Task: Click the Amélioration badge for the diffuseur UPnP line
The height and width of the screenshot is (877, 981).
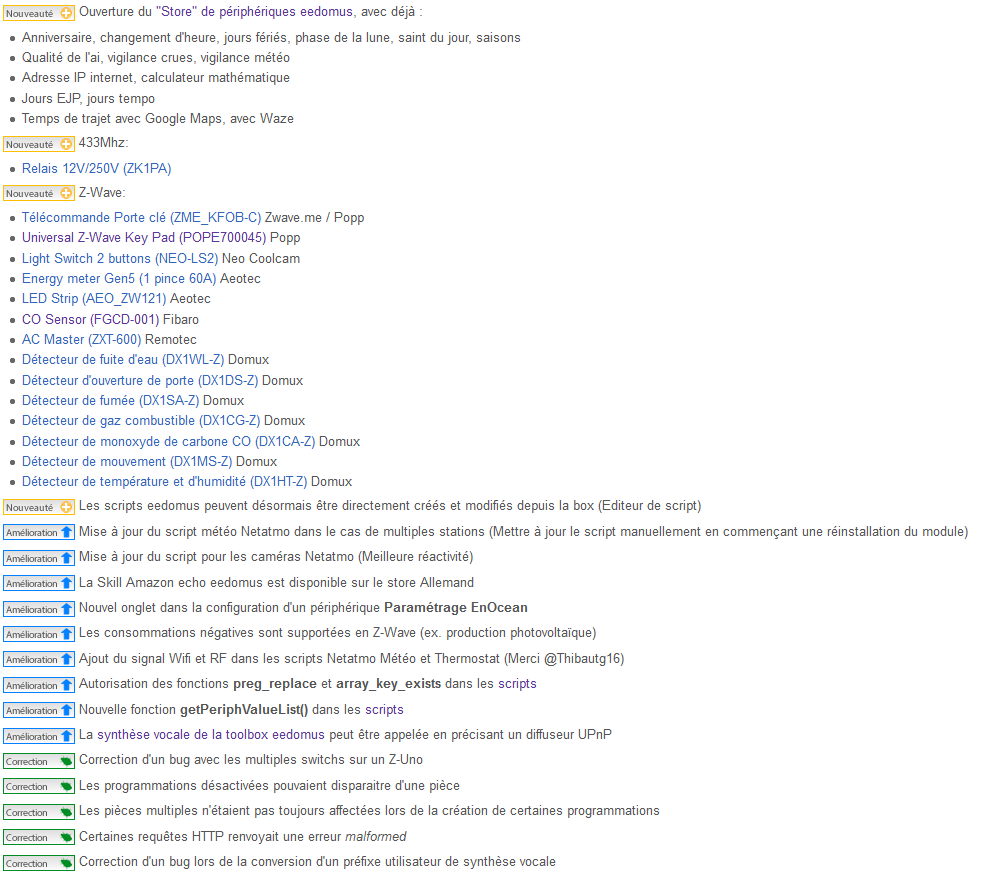Action: [x=39, y=736]
